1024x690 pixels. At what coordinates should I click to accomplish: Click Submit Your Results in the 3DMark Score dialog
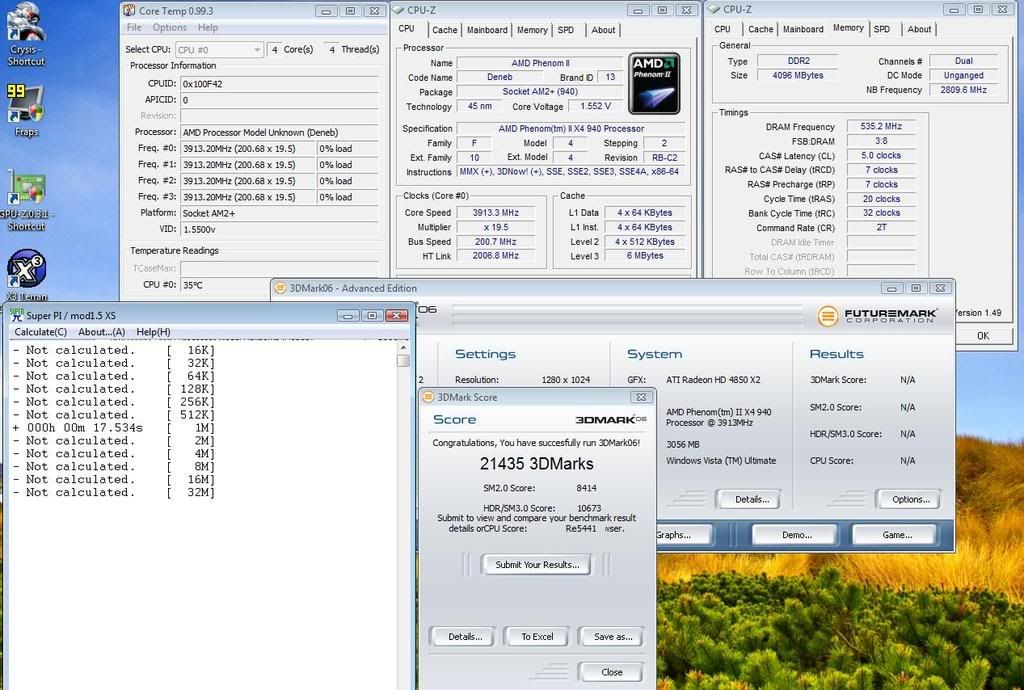(x=537, y=565)
